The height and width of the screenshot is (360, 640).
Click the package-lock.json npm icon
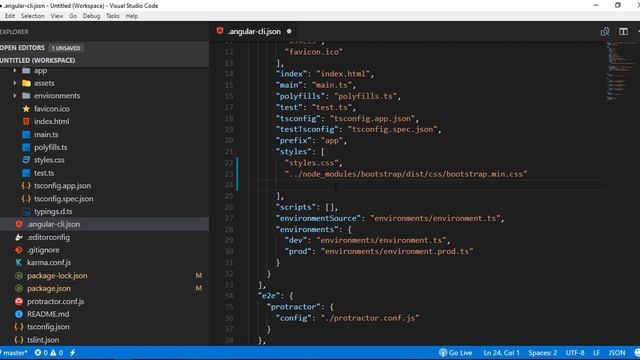(x=19, y=276)
